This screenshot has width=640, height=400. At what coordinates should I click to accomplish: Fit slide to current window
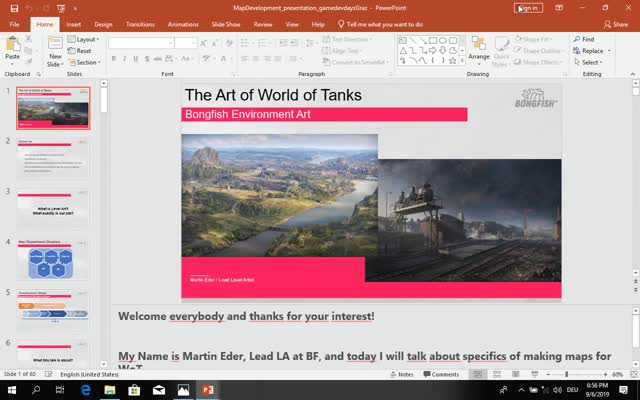click(633, 374)
